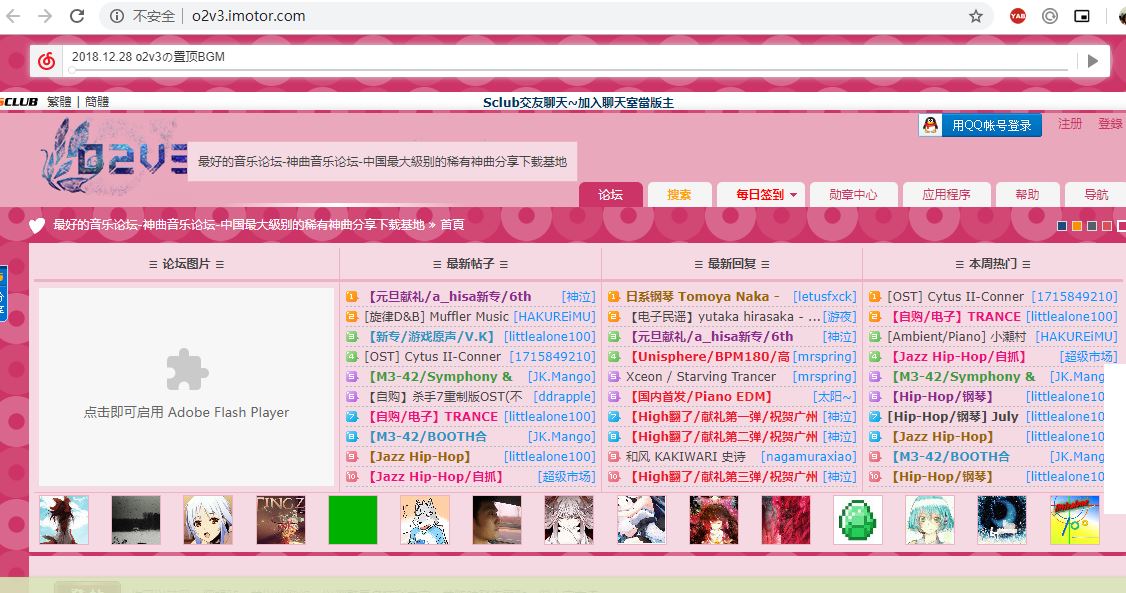Image resolution: width=1126 pixels, height=593 pixels.
Task: Open the 帮助 tab
Action: (x=1028, y=195)
